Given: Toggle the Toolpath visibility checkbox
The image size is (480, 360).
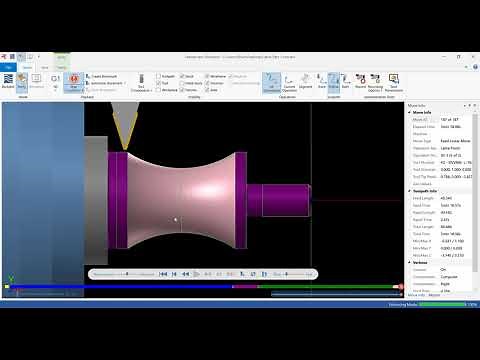Looking at the screenshot, I should 159,76.
